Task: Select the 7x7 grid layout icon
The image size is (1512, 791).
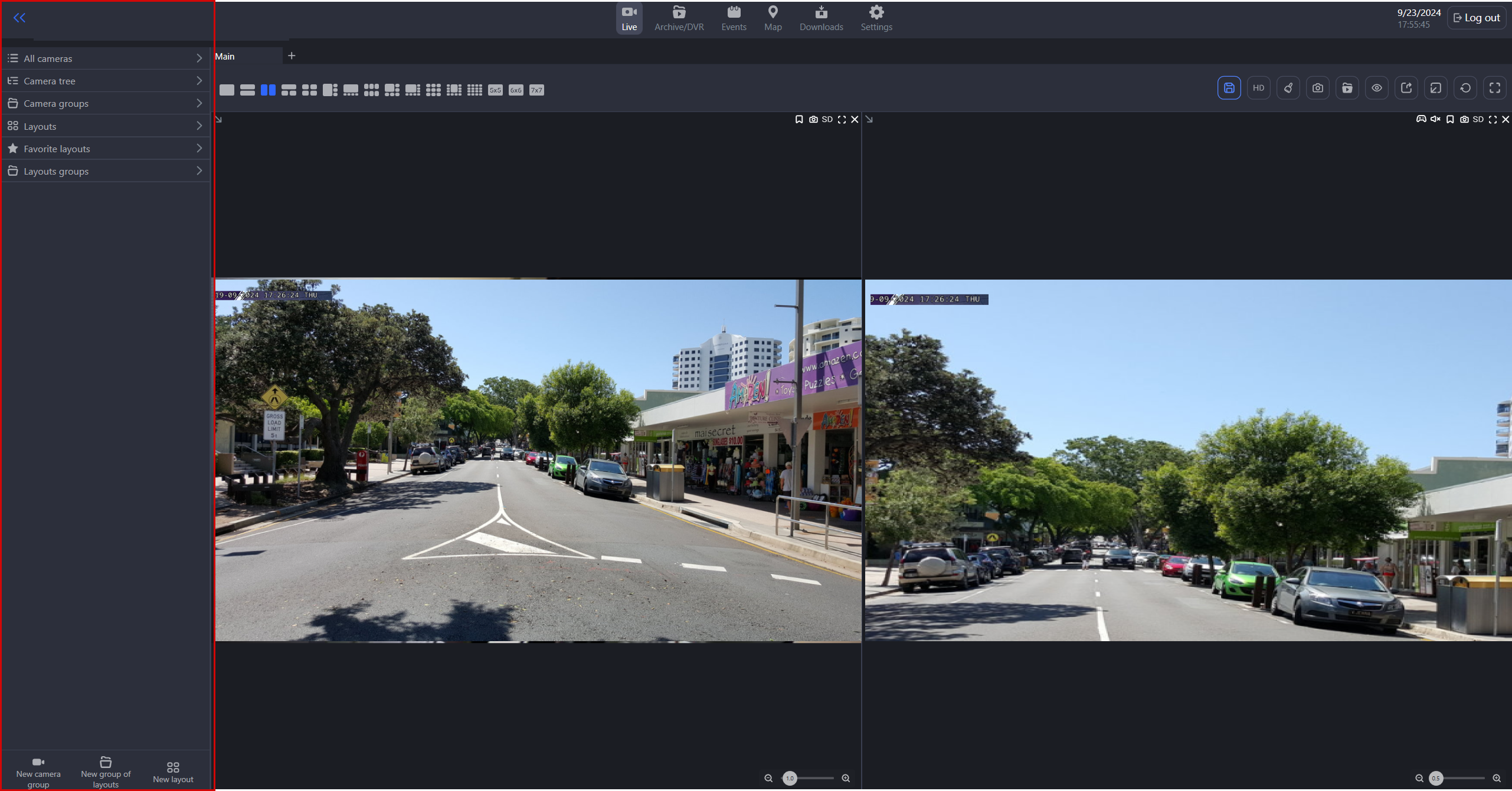Action: [x=536, y=90]
